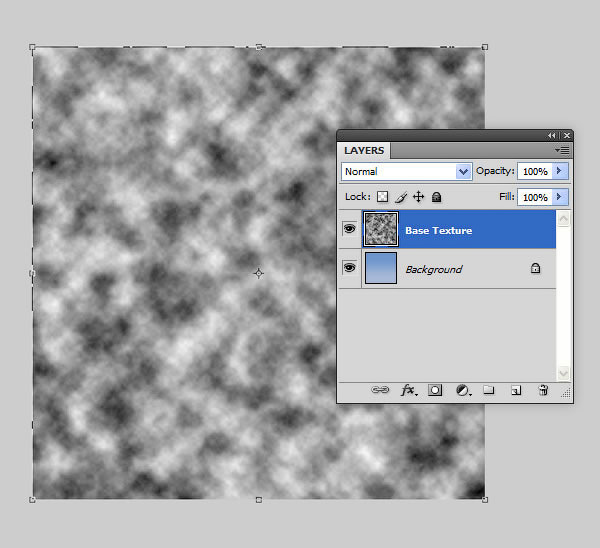Toggle lock all icon
The width and height of the screenshot is (600, 548).
(436, 197)
